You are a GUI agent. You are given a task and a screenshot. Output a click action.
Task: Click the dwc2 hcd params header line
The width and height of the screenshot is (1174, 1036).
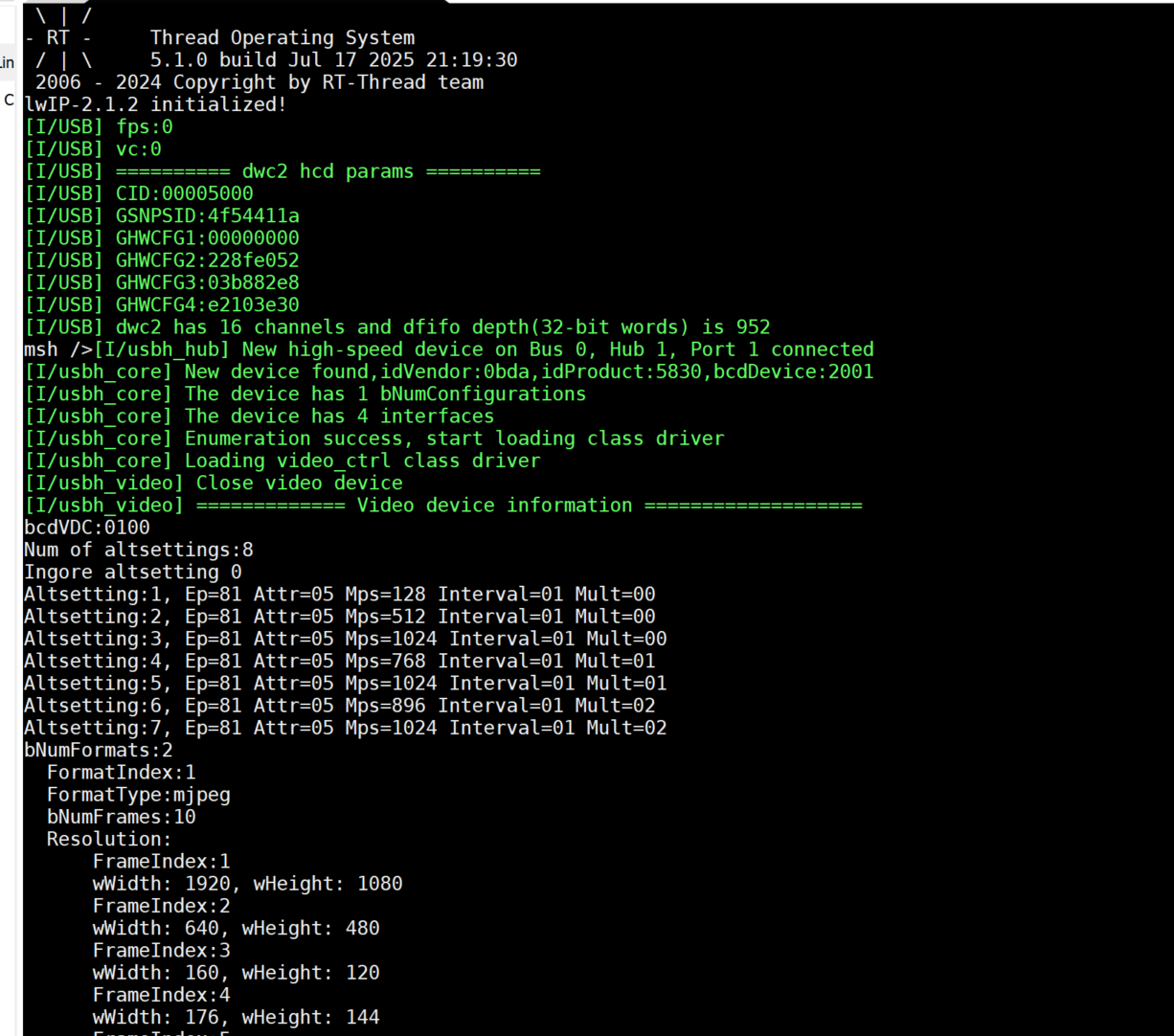(x=282, y=171)
